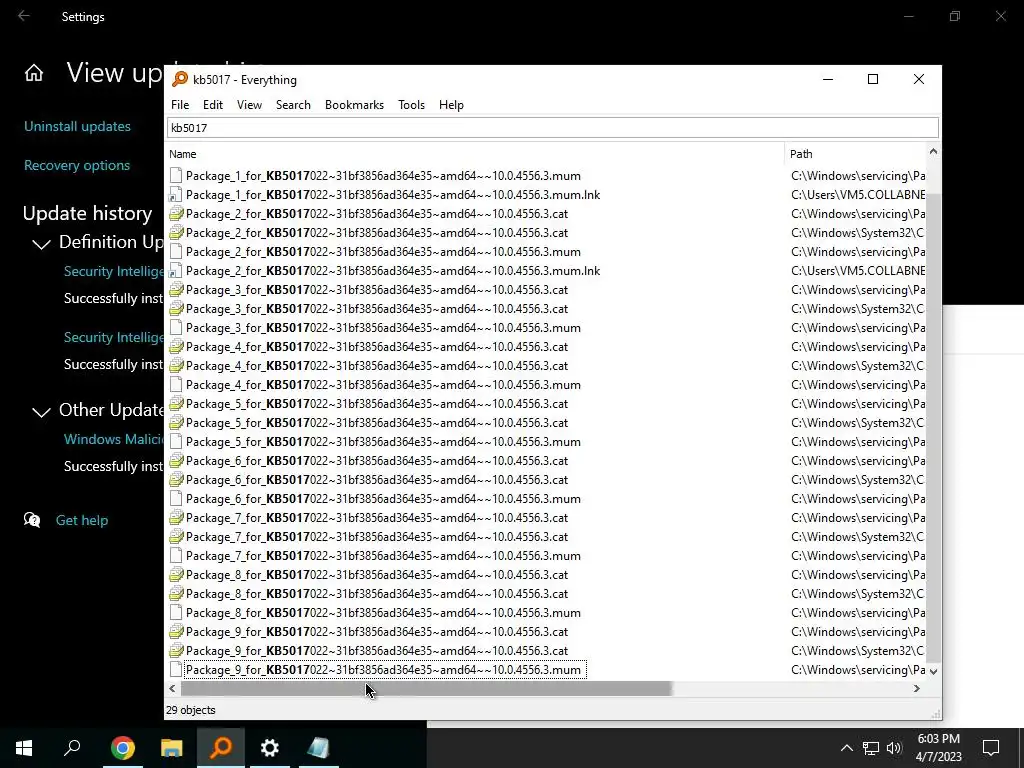This screenshot has height=768, width=1024.
Task: Select the Package_2 .mum file icon
Action: tap(176, 251)
